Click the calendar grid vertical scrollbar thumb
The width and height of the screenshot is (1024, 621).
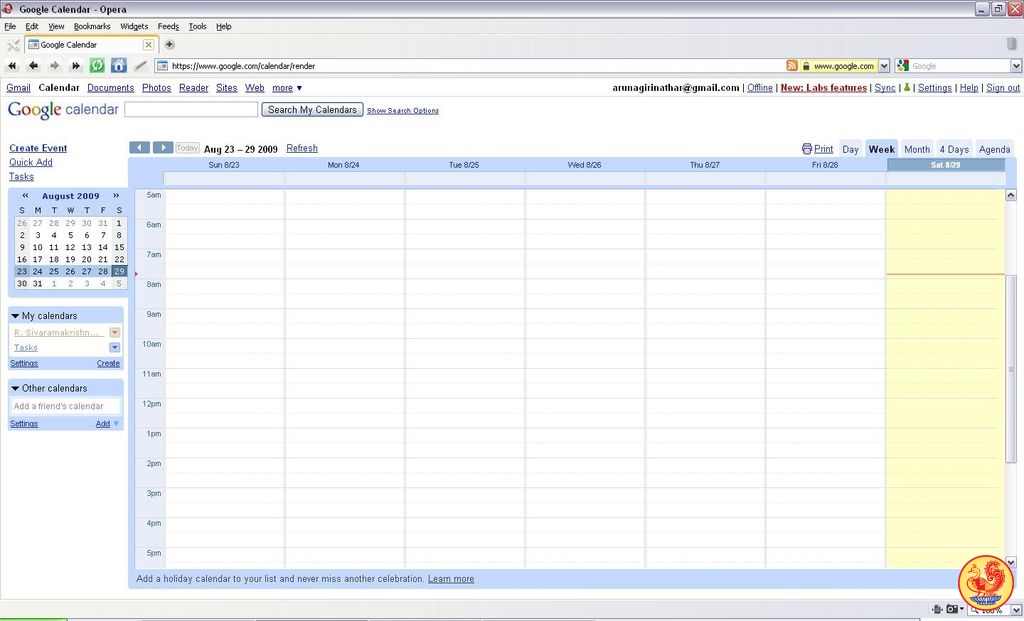1010,369
